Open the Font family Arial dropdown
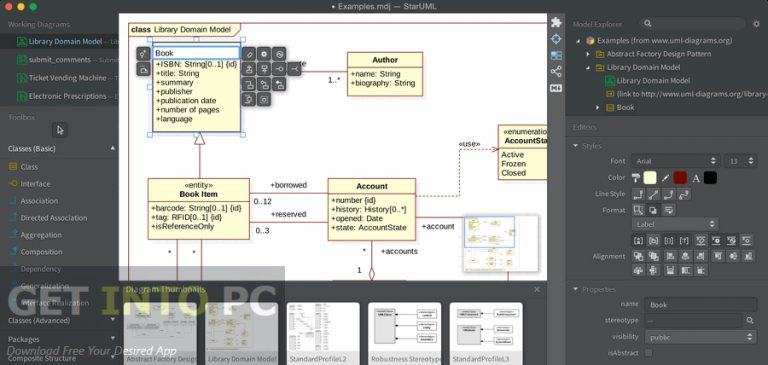This screenshot has height=365, width=768. pyautogui.click(x=676, y=161)
